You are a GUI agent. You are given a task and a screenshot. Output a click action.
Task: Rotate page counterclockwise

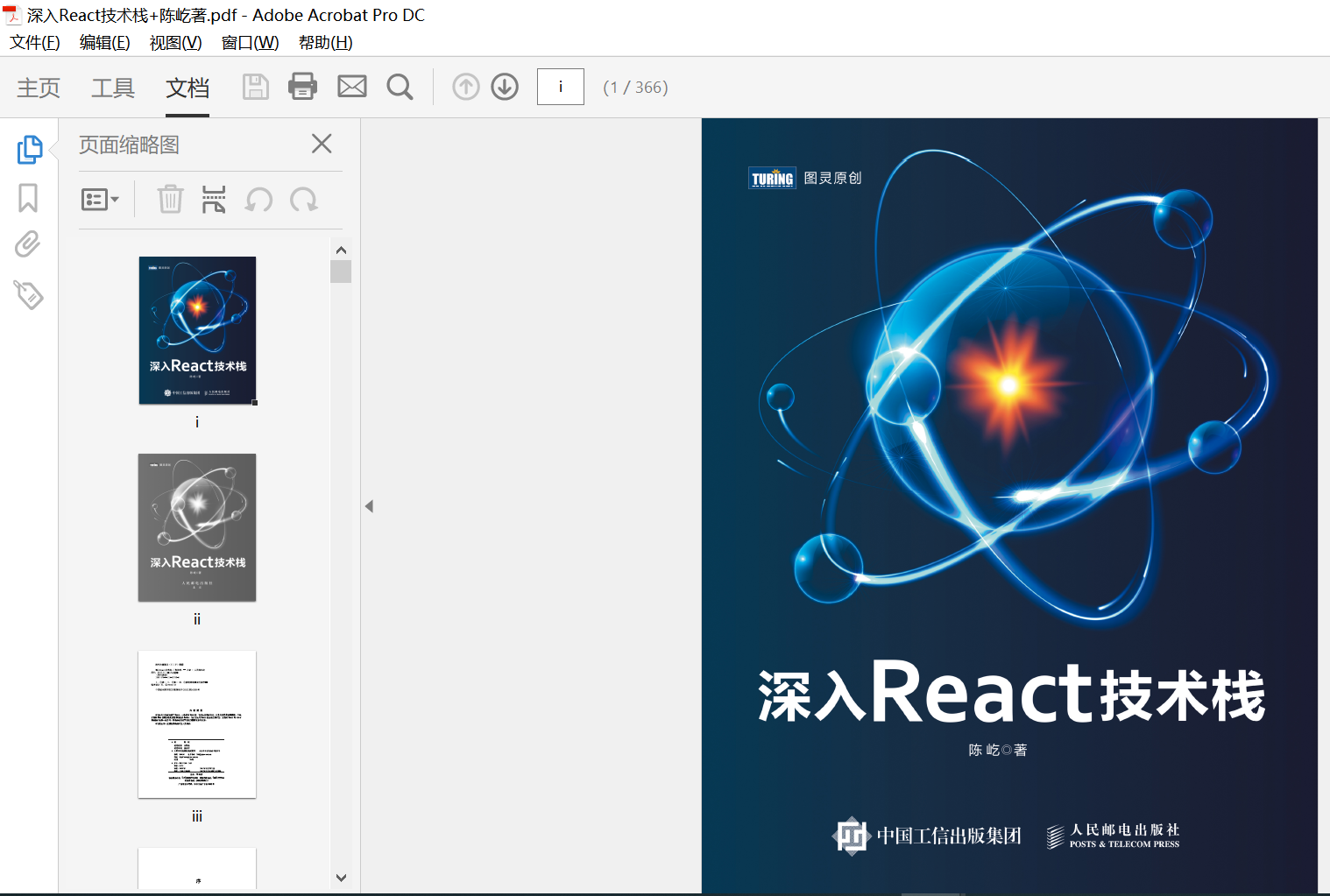pos(258,200)
